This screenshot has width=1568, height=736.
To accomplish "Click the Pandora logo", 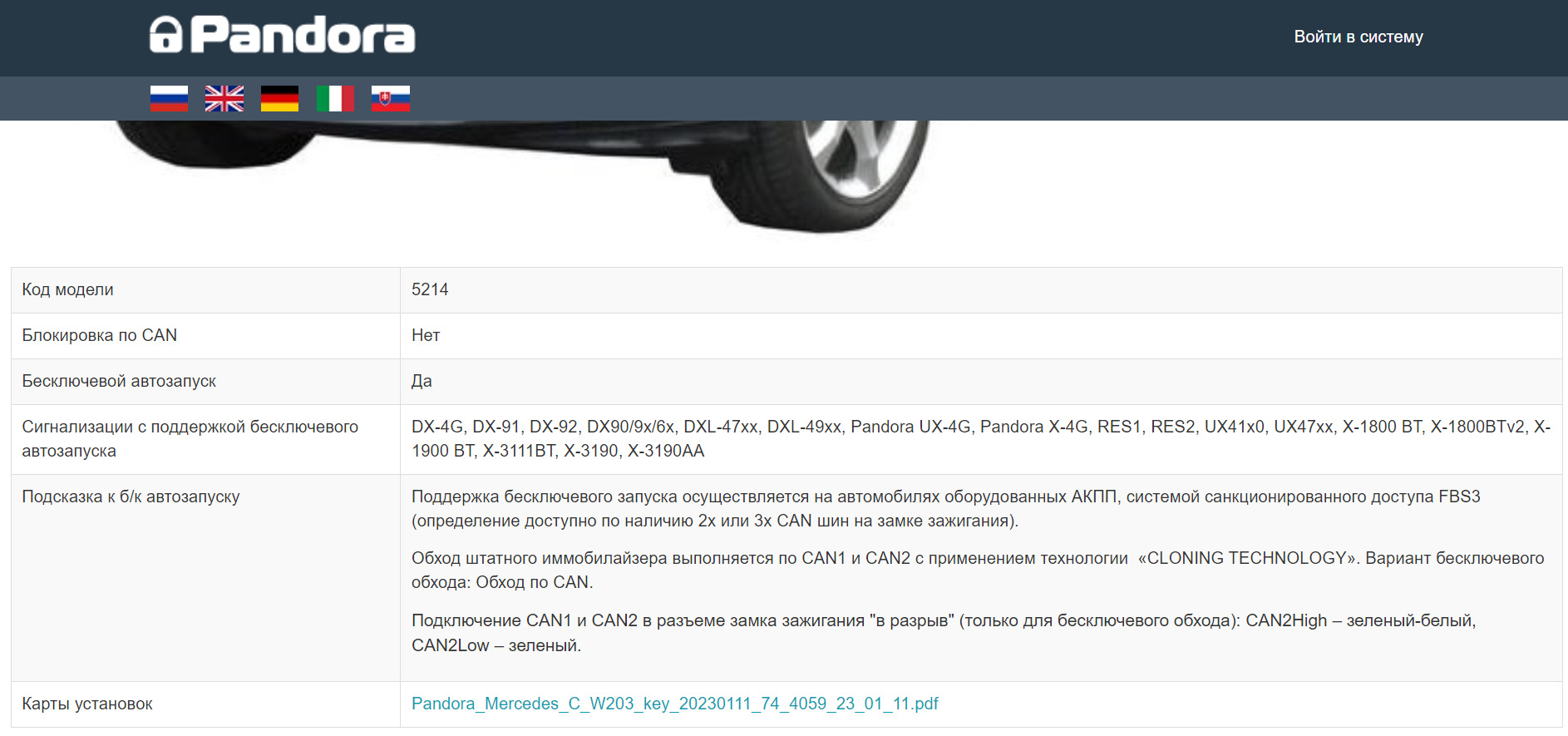I will (x=282, y=35).
